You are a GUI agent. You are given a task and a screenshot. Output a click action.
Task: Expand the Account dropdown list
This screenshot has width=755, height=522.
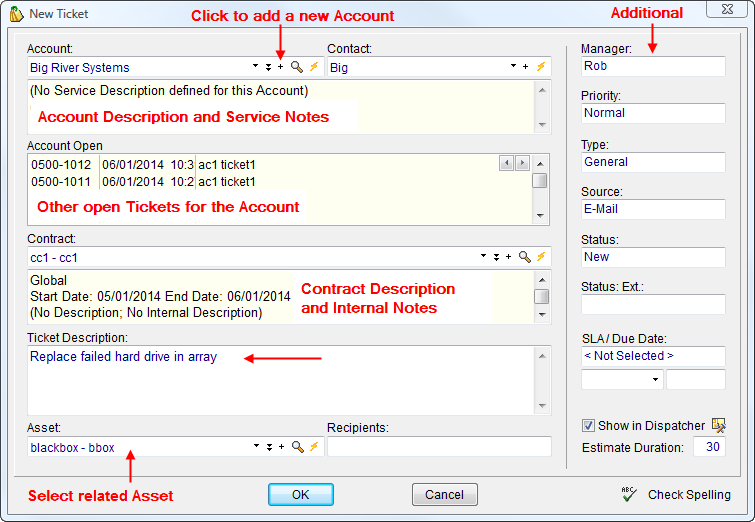(256, 68)
